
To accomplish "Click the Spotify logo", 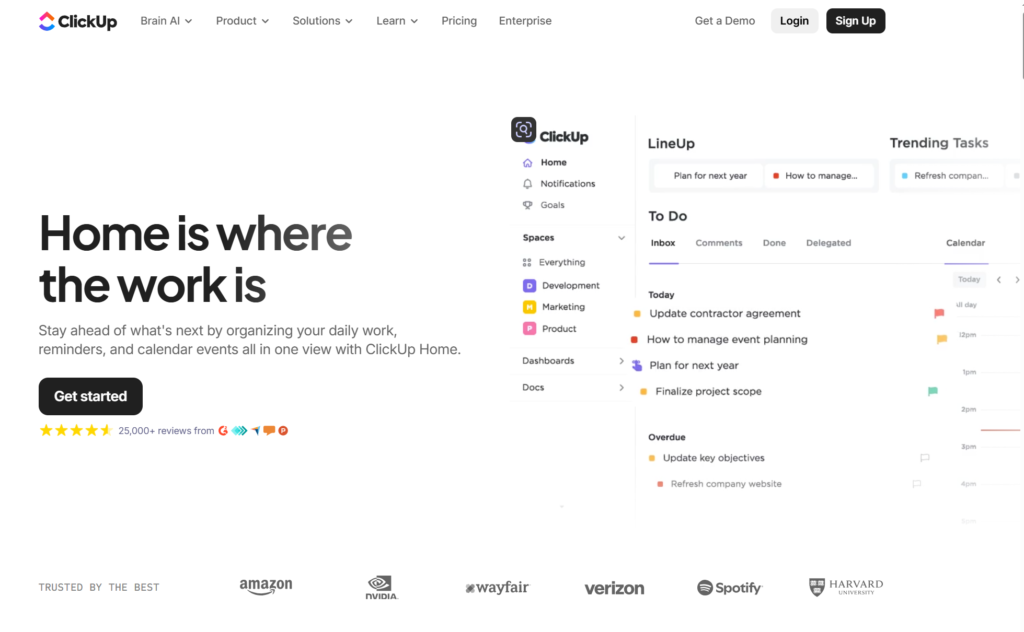I will tap(729, 588).
